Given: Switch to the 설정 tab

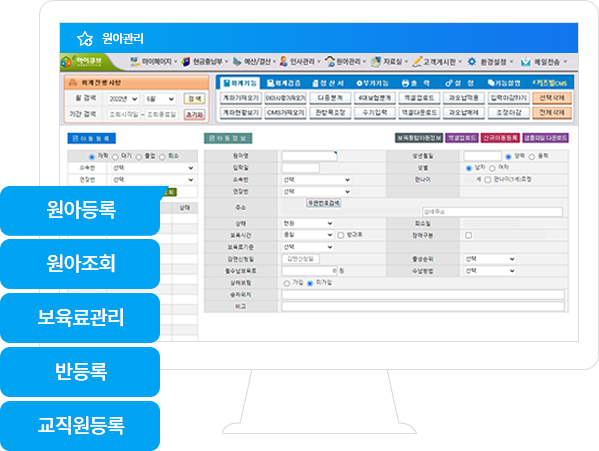Looking at the screenshot, I should click(x=460, y=83).
